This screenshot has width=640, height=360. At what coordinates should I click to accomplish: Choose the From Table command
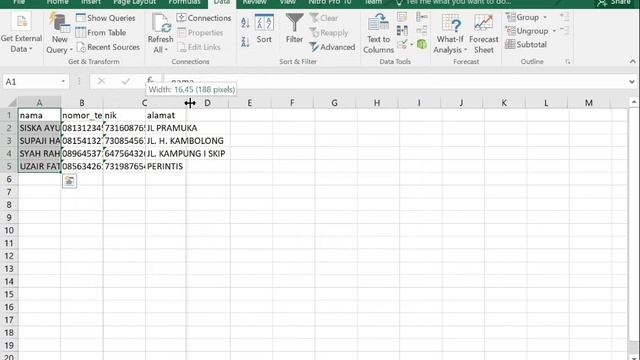[x=101, y=33]
